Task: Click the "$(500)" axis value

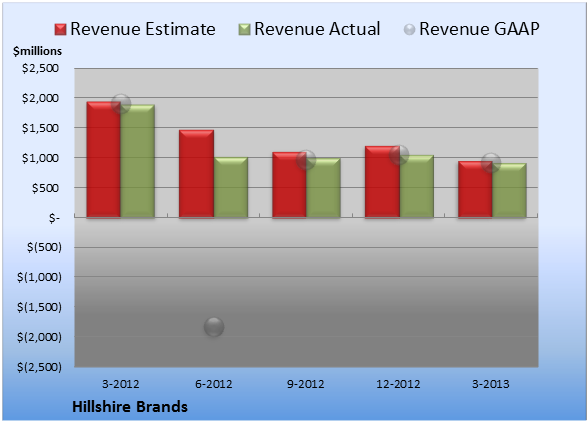Action: (44, 248)
